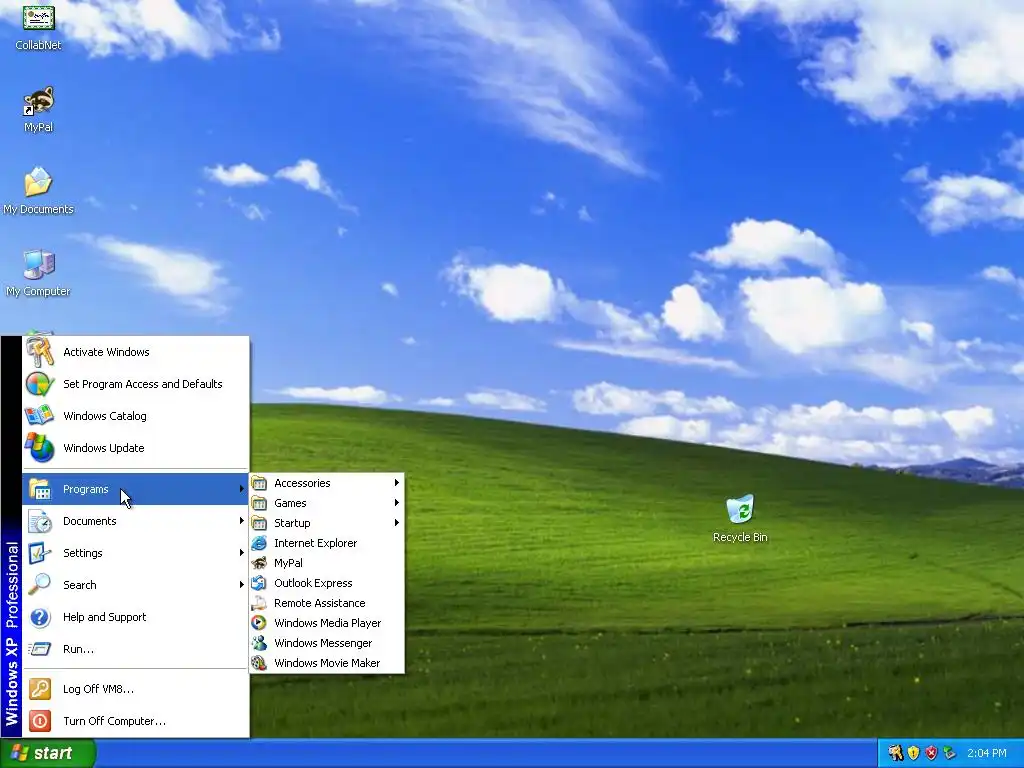This screenshot has width=1024, height=768.
Task: Click the Programs folder icon
Action: coord(40,489)
